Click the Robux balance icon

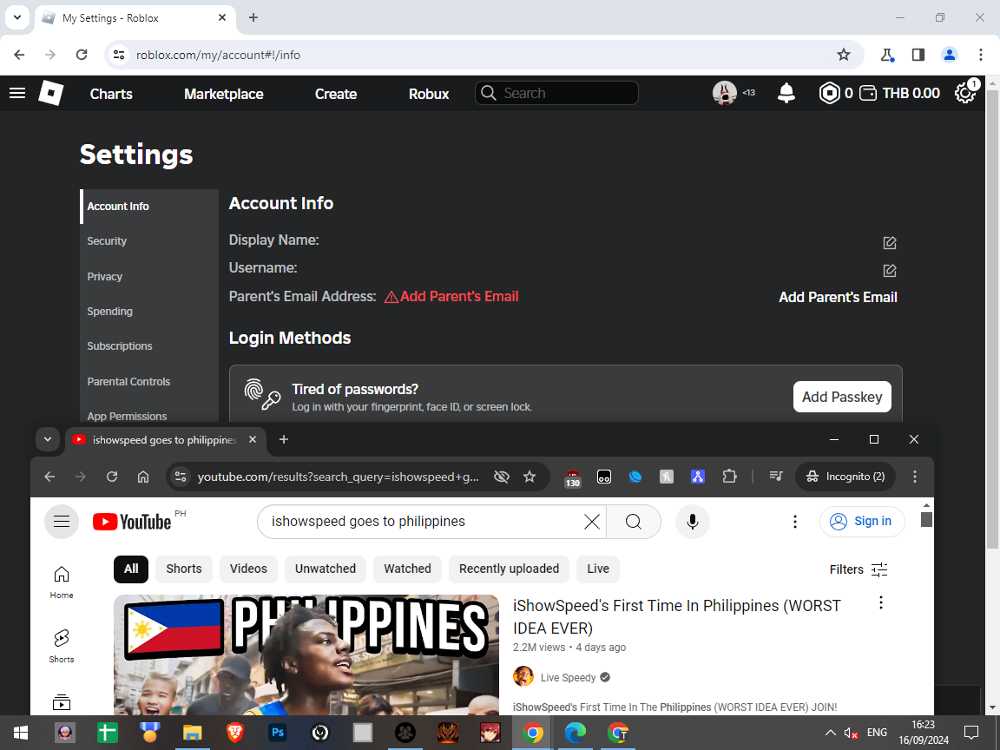pyautogui.click(x=829, y=93)
